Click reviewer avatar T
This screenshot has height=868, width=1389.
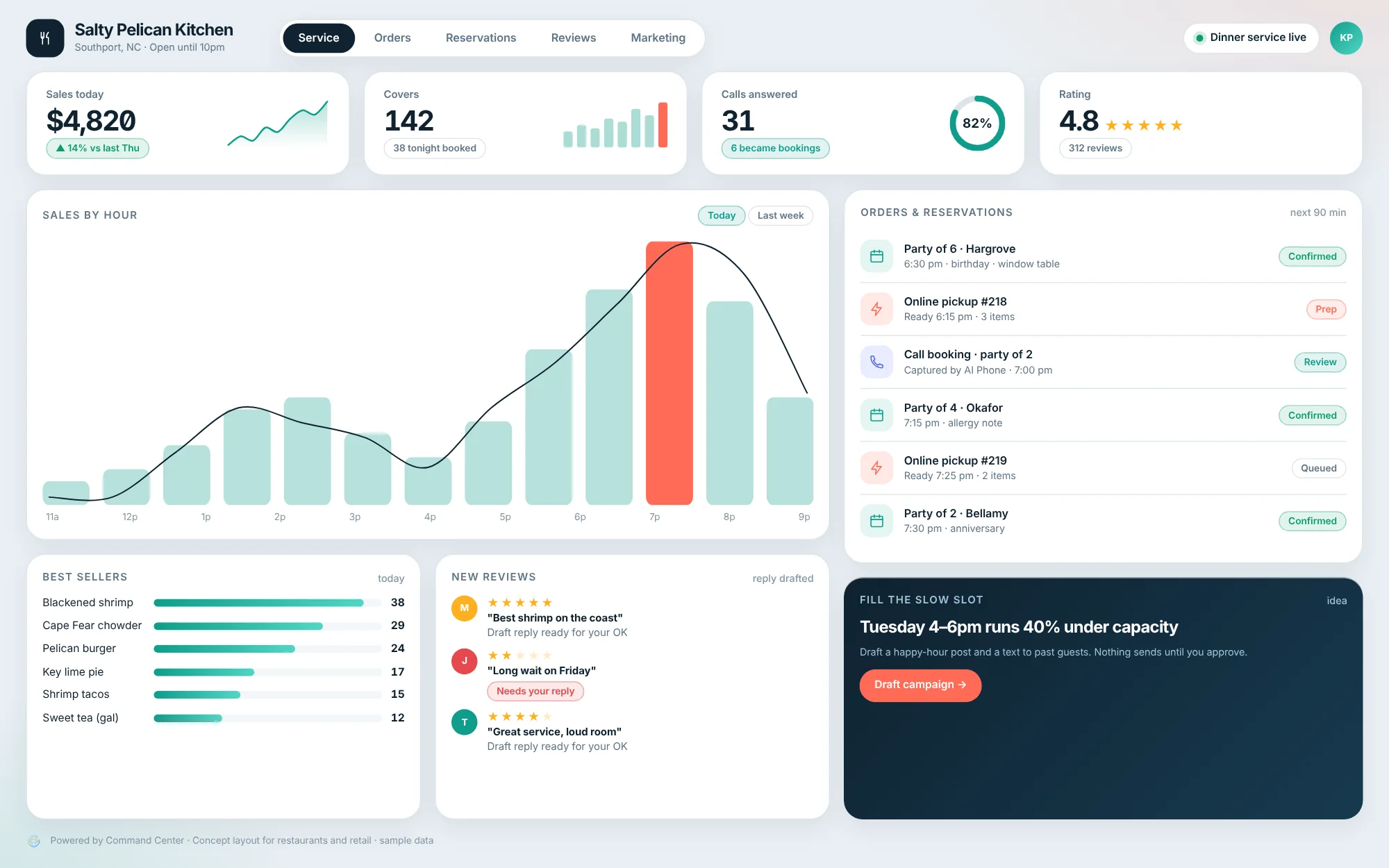click(465, 722)
